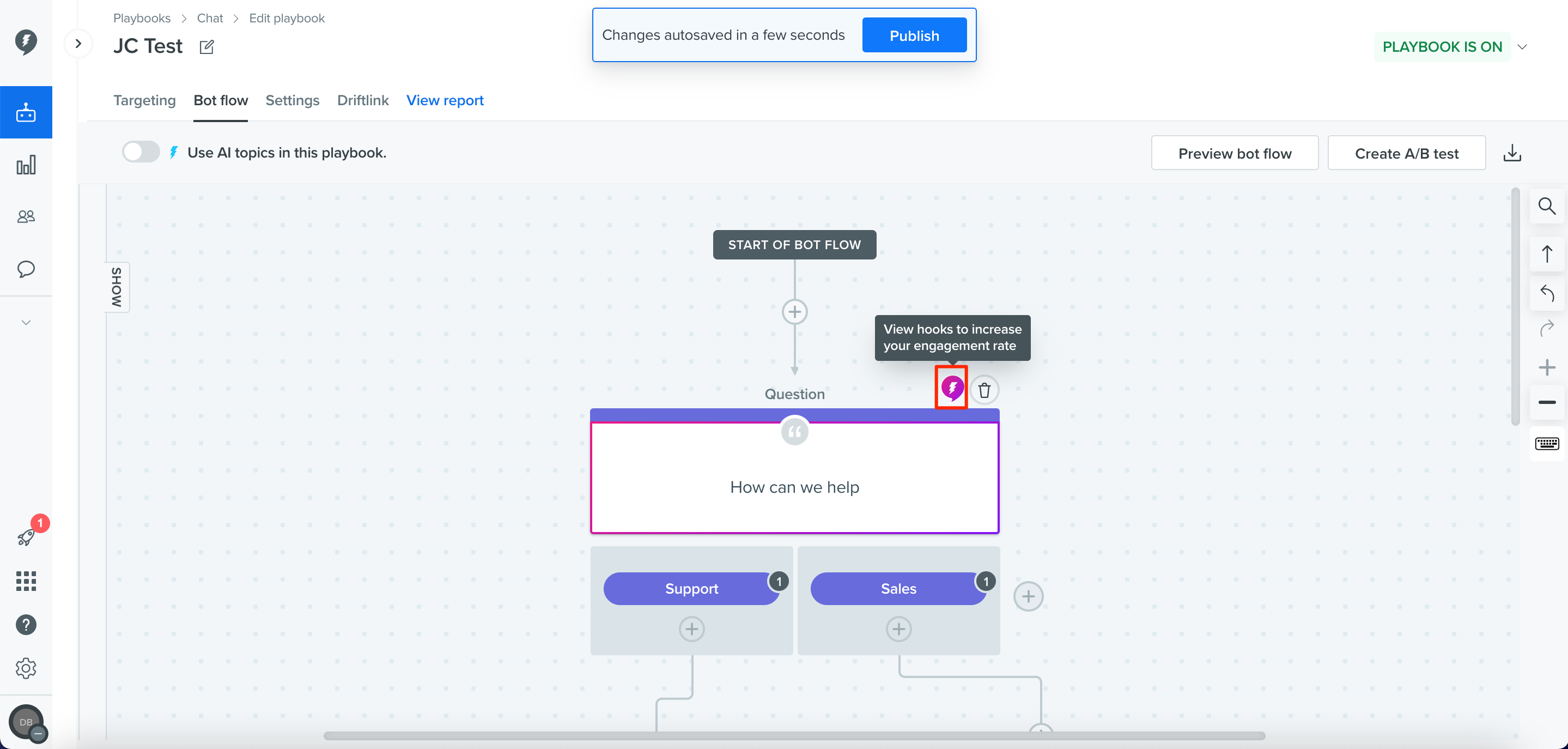Viewport: 1568px width, 749px height.
Task: Click the hooks lightning icon above Question
Action: click(x=951, y=388)
